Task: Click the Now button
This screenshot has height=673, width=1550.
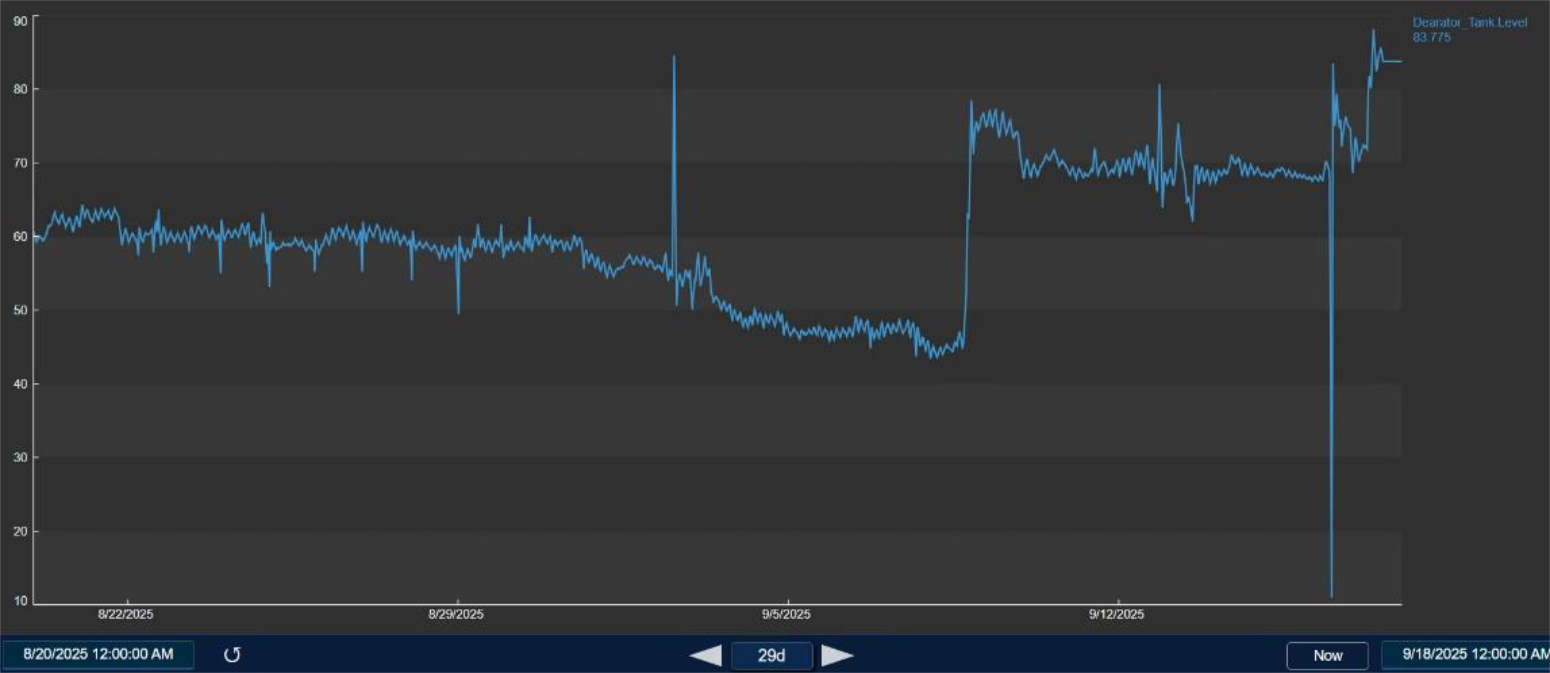Action: 1328,655
